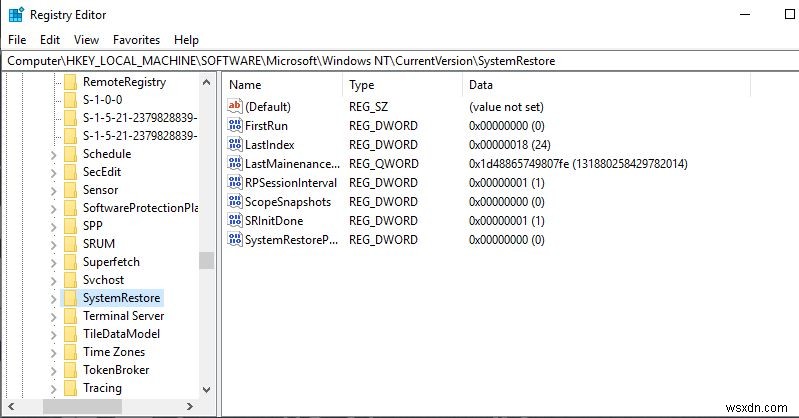Expand the SPP key

coord(54,227)
